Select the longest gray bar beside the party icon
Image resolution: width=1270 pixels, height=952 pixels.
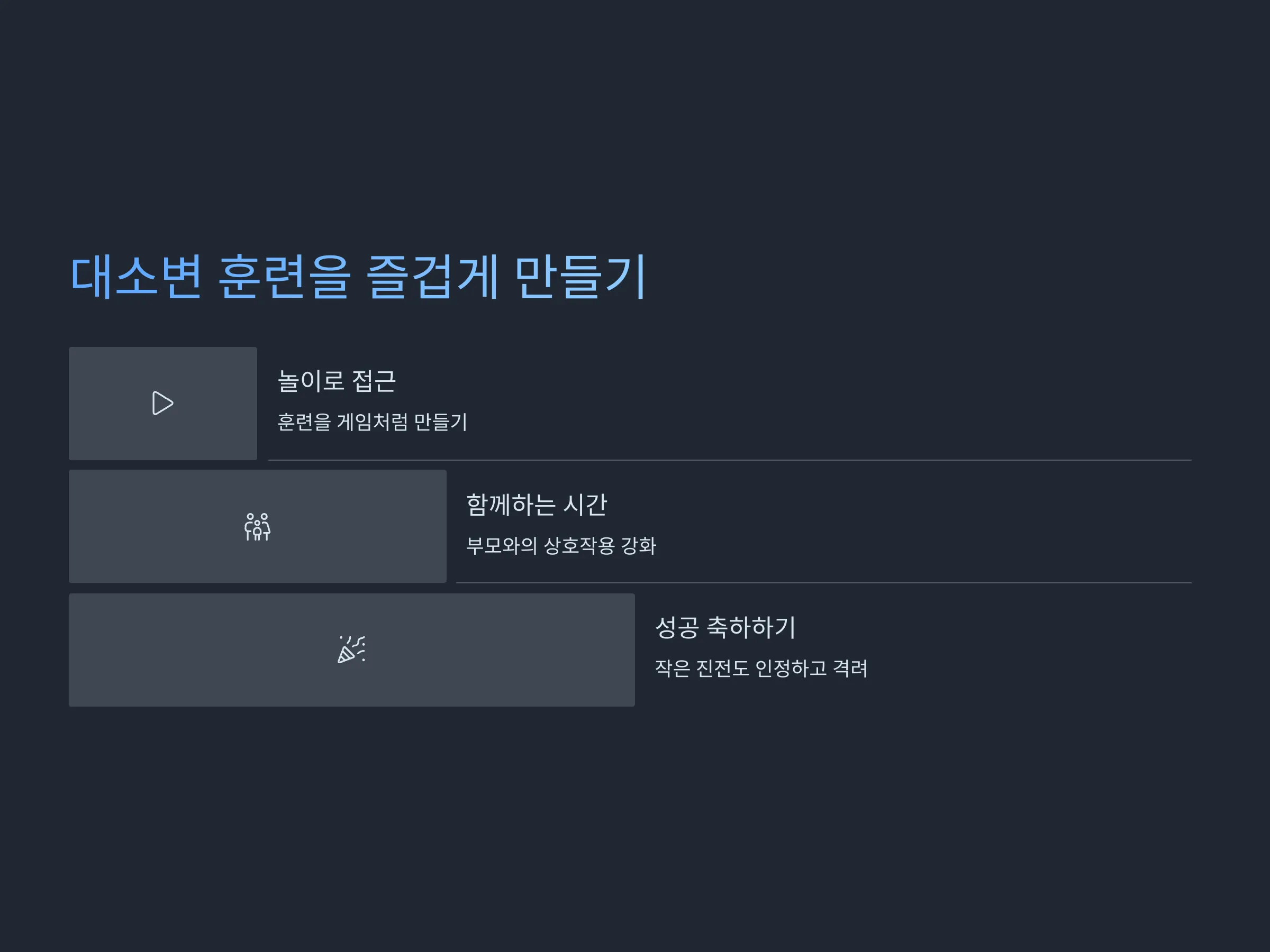(x=352, y=650)
